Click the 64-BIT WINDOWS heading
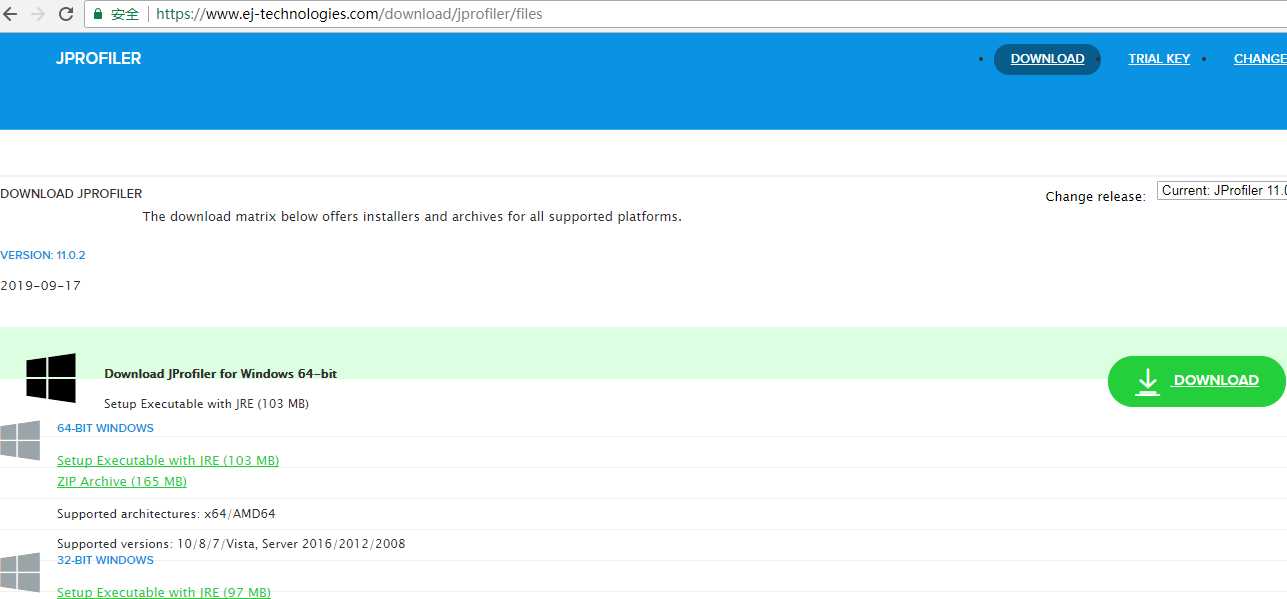The image size is (1287, 599). (105, 428)
